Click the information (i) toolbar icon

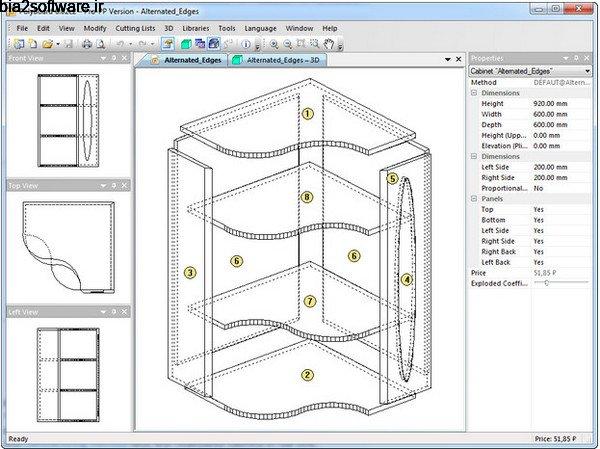pyautogui.click(x=246, y=44)
